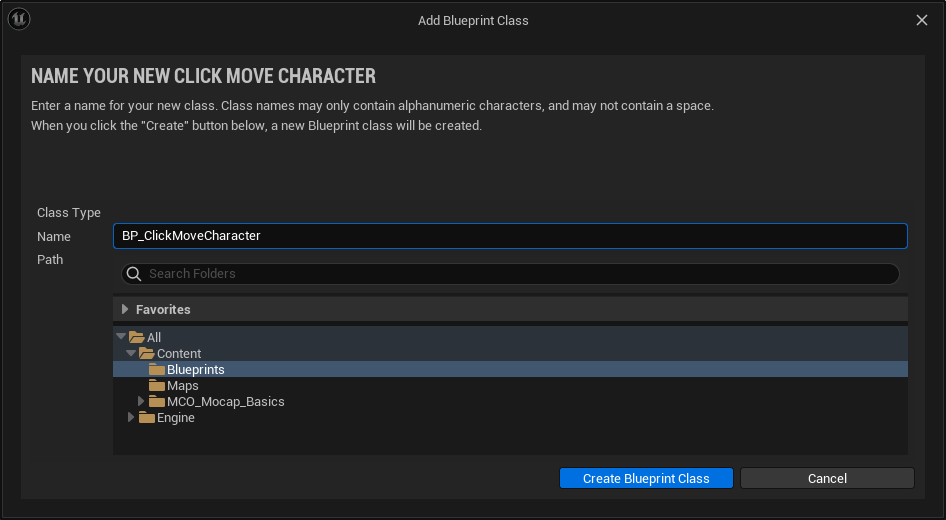Click the Name label
Screen dimensions: 946x520
[54, 236]
